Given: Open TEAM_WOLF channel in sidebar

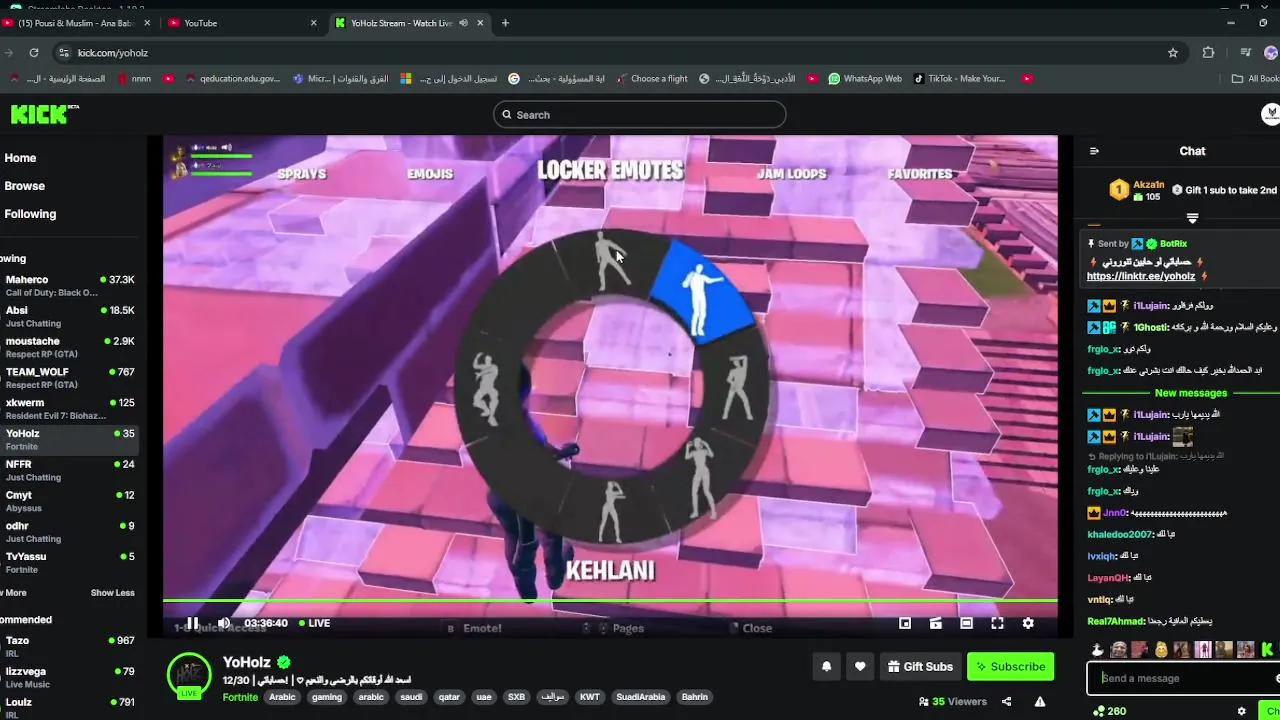Looking at the screenshot, I should click(x=70, y=378).
